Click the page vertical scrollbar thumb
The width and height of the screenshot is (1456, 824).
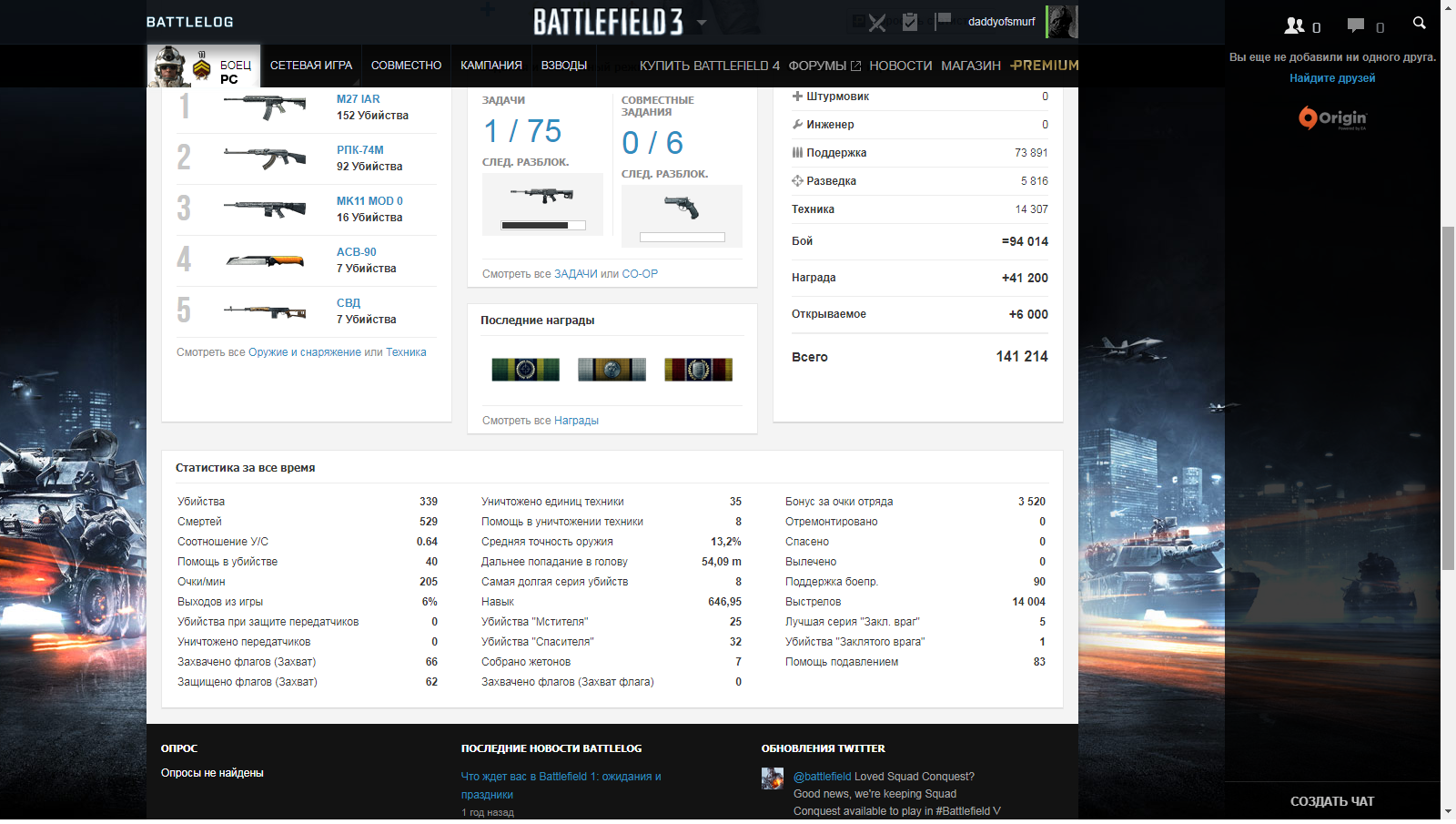[x=1448, y=398]
